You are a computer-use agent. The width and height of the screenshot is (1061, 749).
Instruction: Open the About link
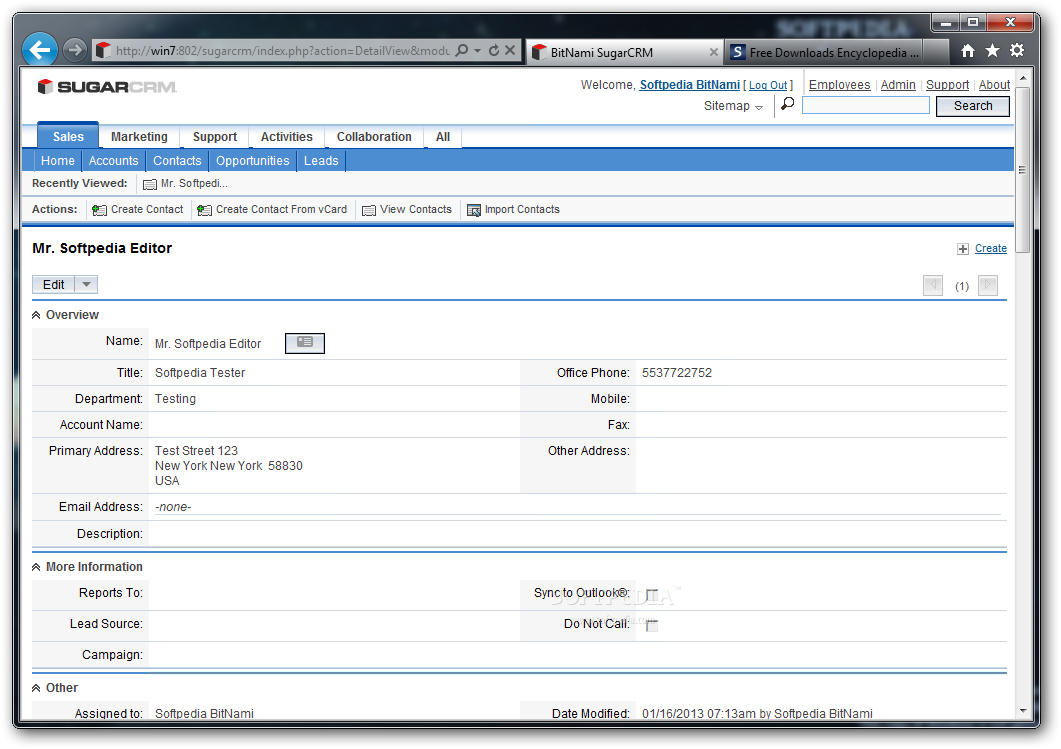pos(994,85)
